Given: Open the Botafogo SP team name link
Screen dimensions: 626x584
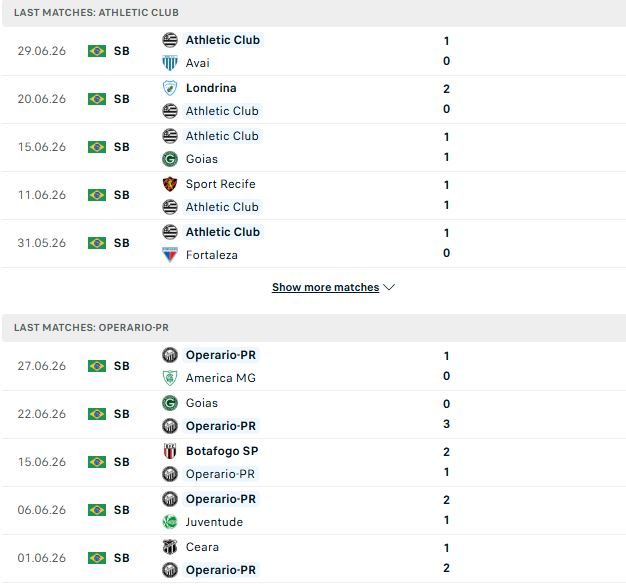Looking at the screenshot, I should (x=222, y=451).
